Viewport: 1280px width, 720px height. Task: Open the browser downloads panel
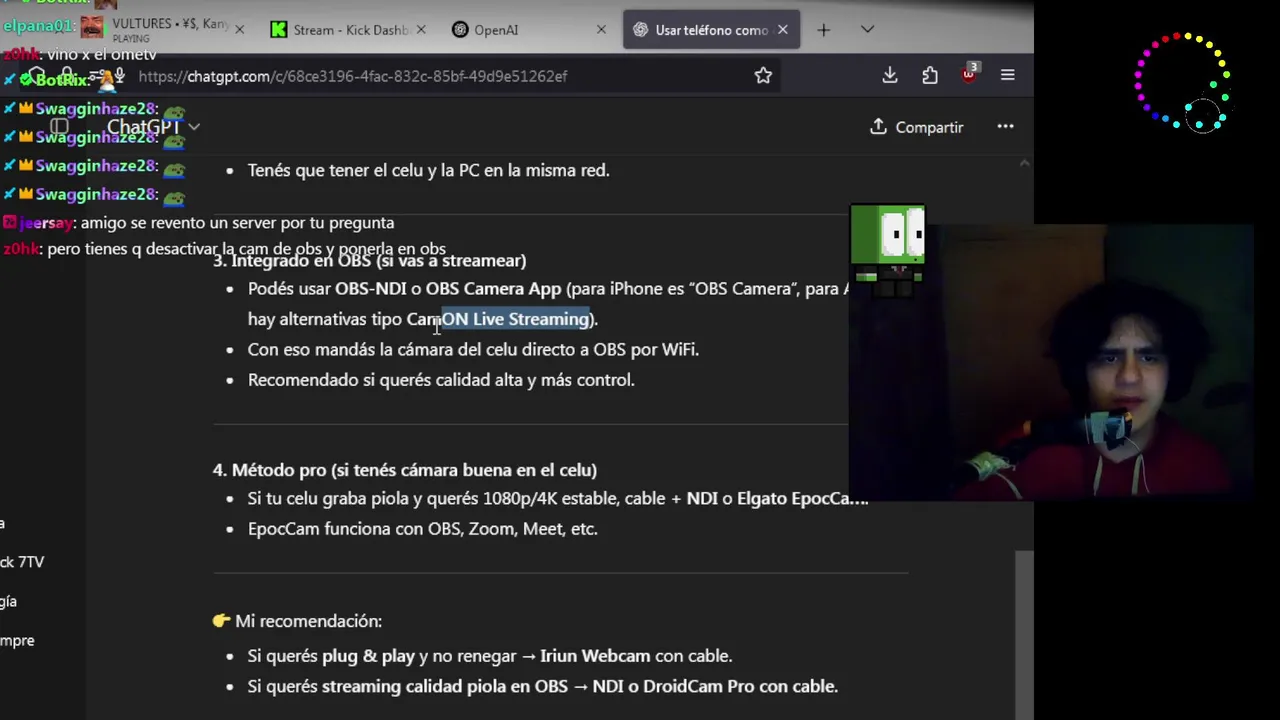coord(889,75)
